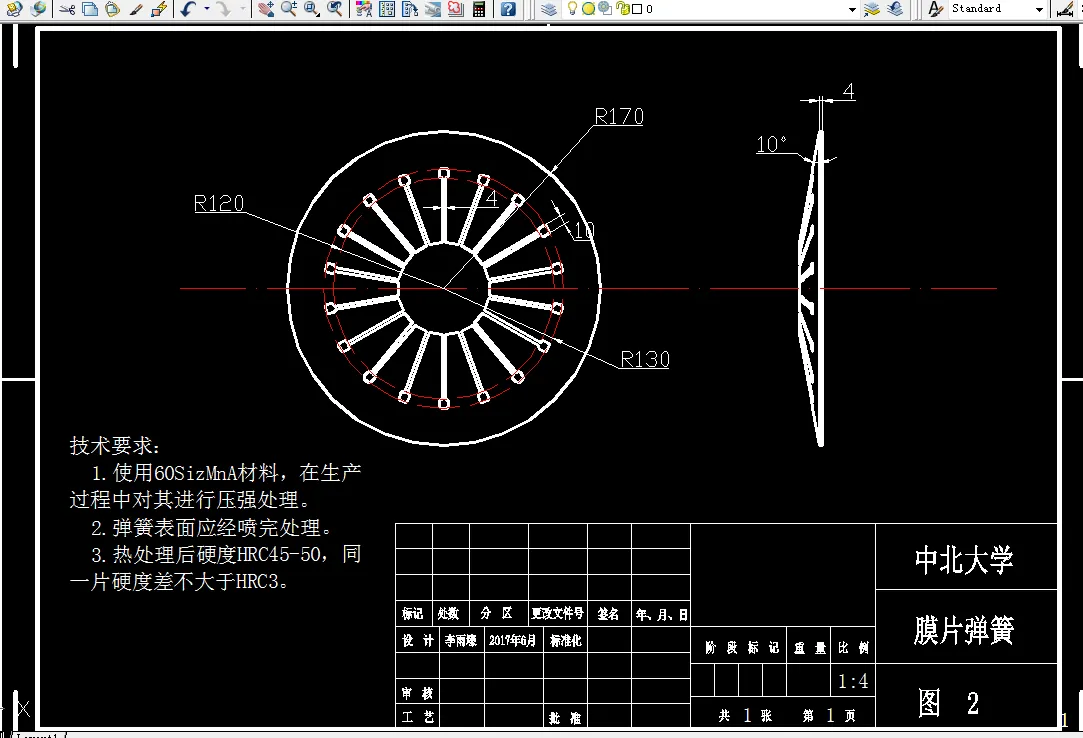Click the 设计 label cell
The width and height of the screenshot is (1083, 738).
point(418,641)
